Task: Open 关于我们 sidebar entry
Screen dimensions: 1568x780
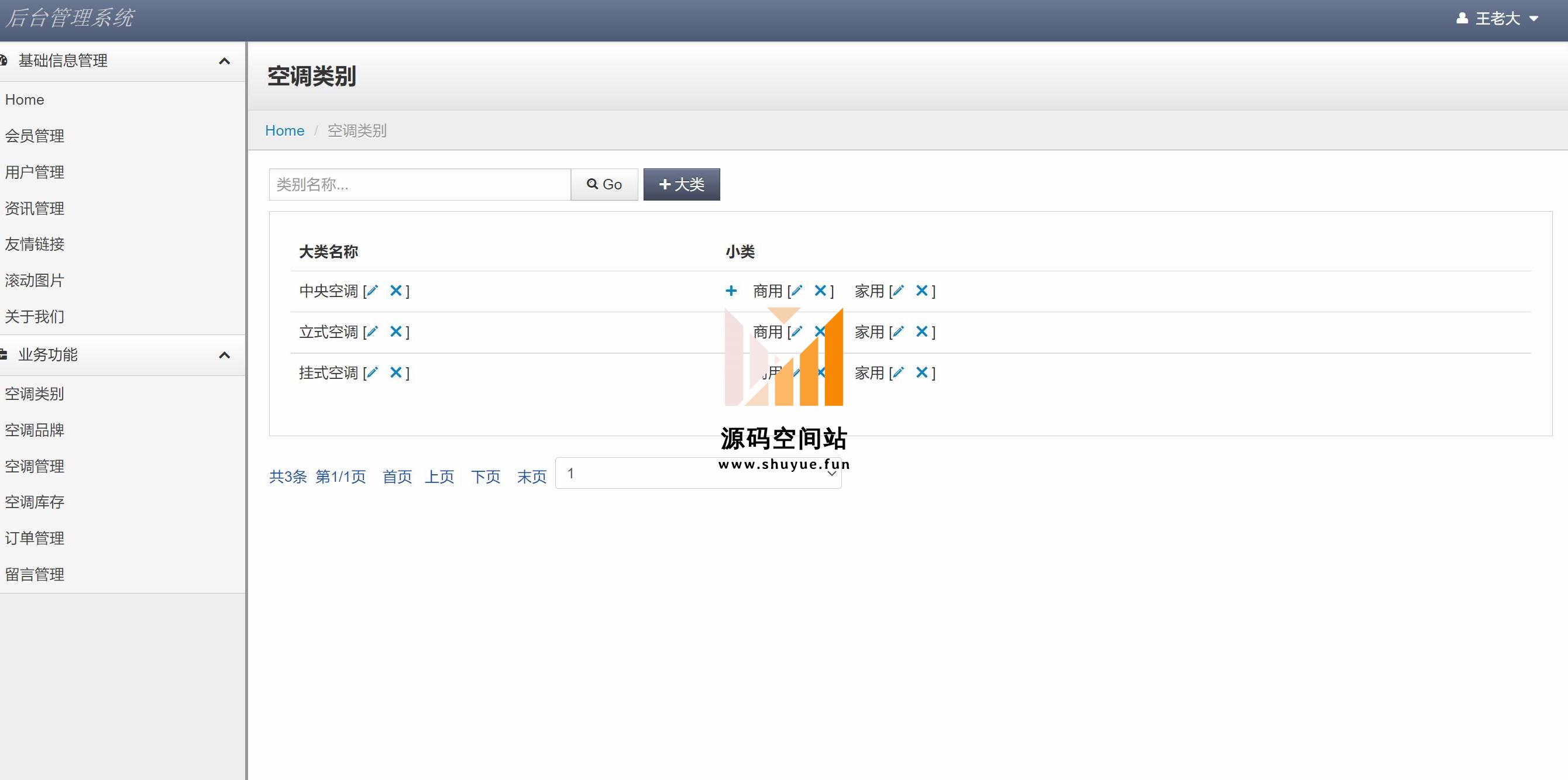Action: [35, 316]
